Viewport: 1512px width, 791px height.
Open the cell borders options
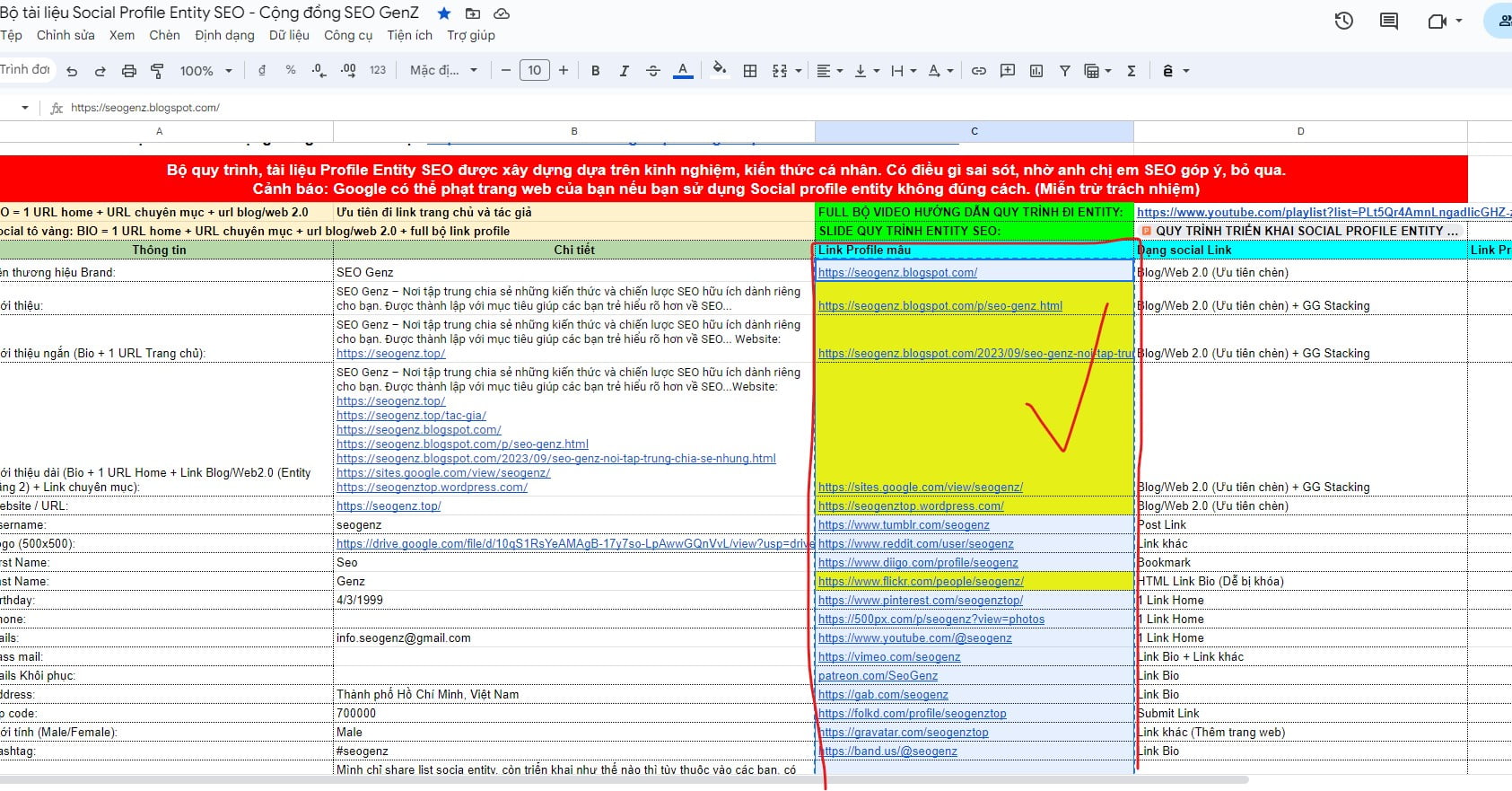(750, 71)
